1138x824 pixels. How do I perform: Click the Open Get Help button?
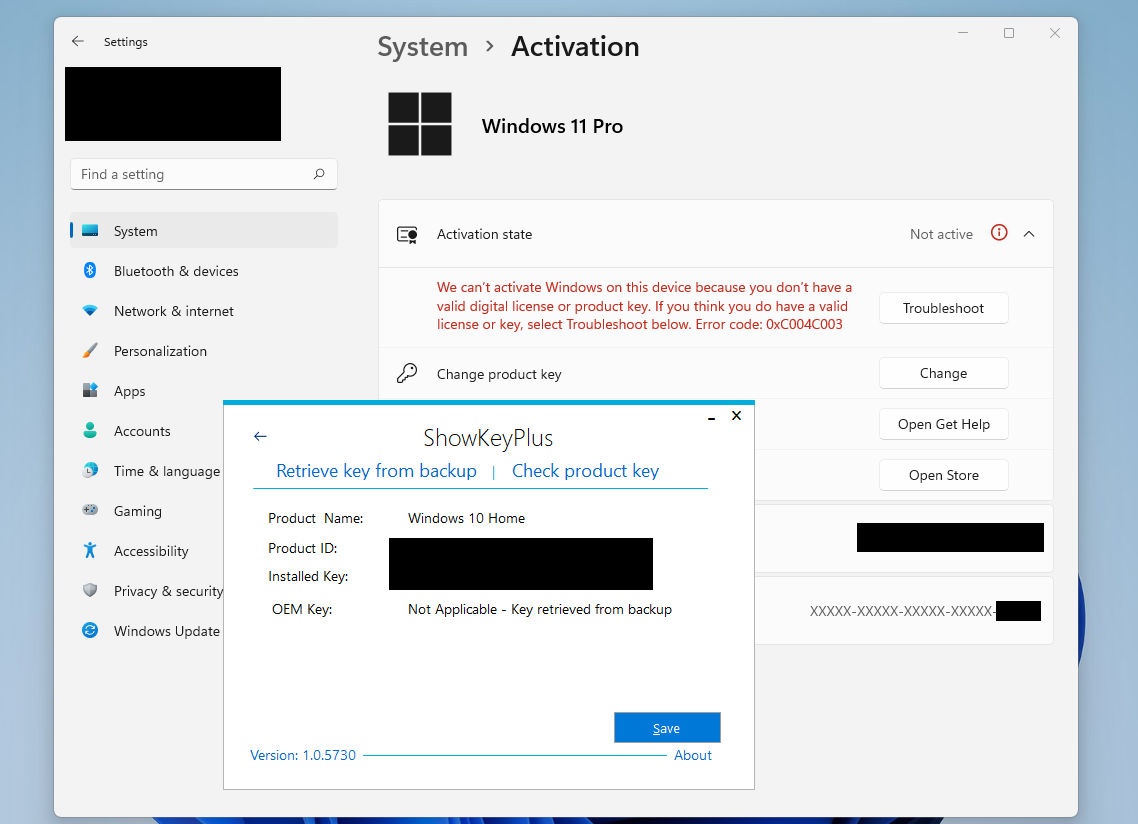tap(943, 424)
